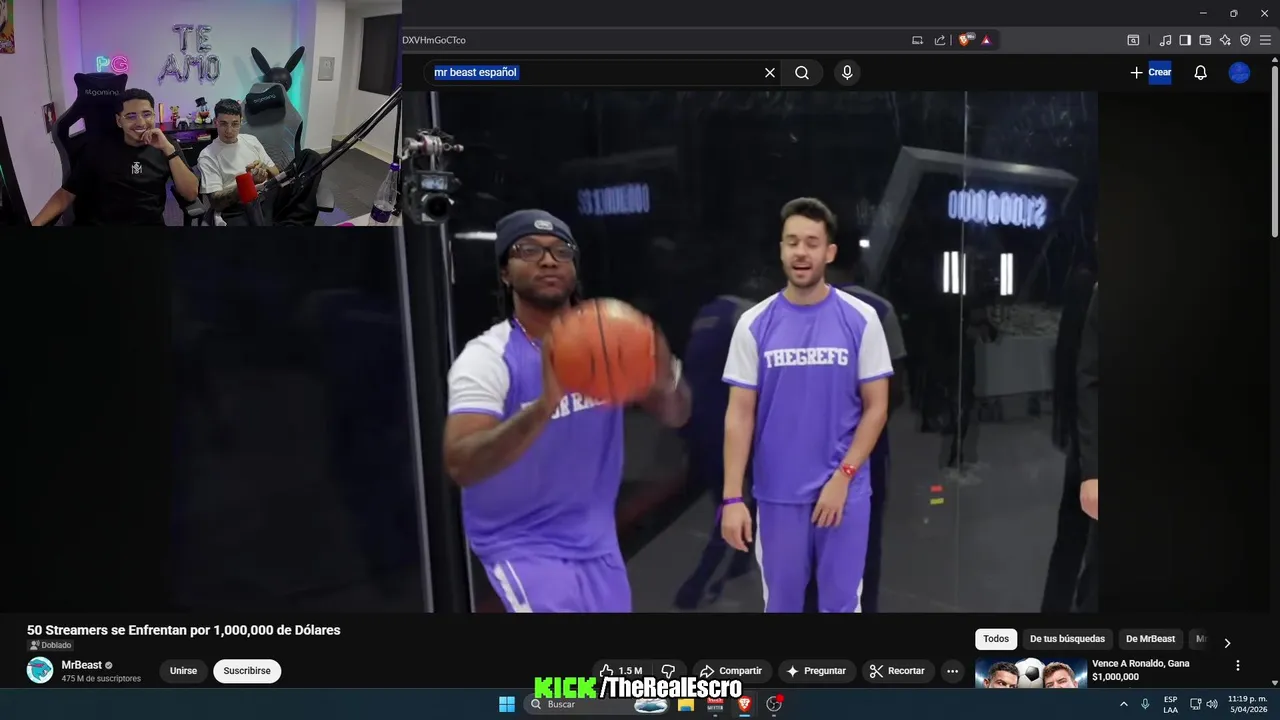Screen dimensions: 1280x720
Task: Like the video with 1.5 M thumbs up
Action: (x=622, y=671)
